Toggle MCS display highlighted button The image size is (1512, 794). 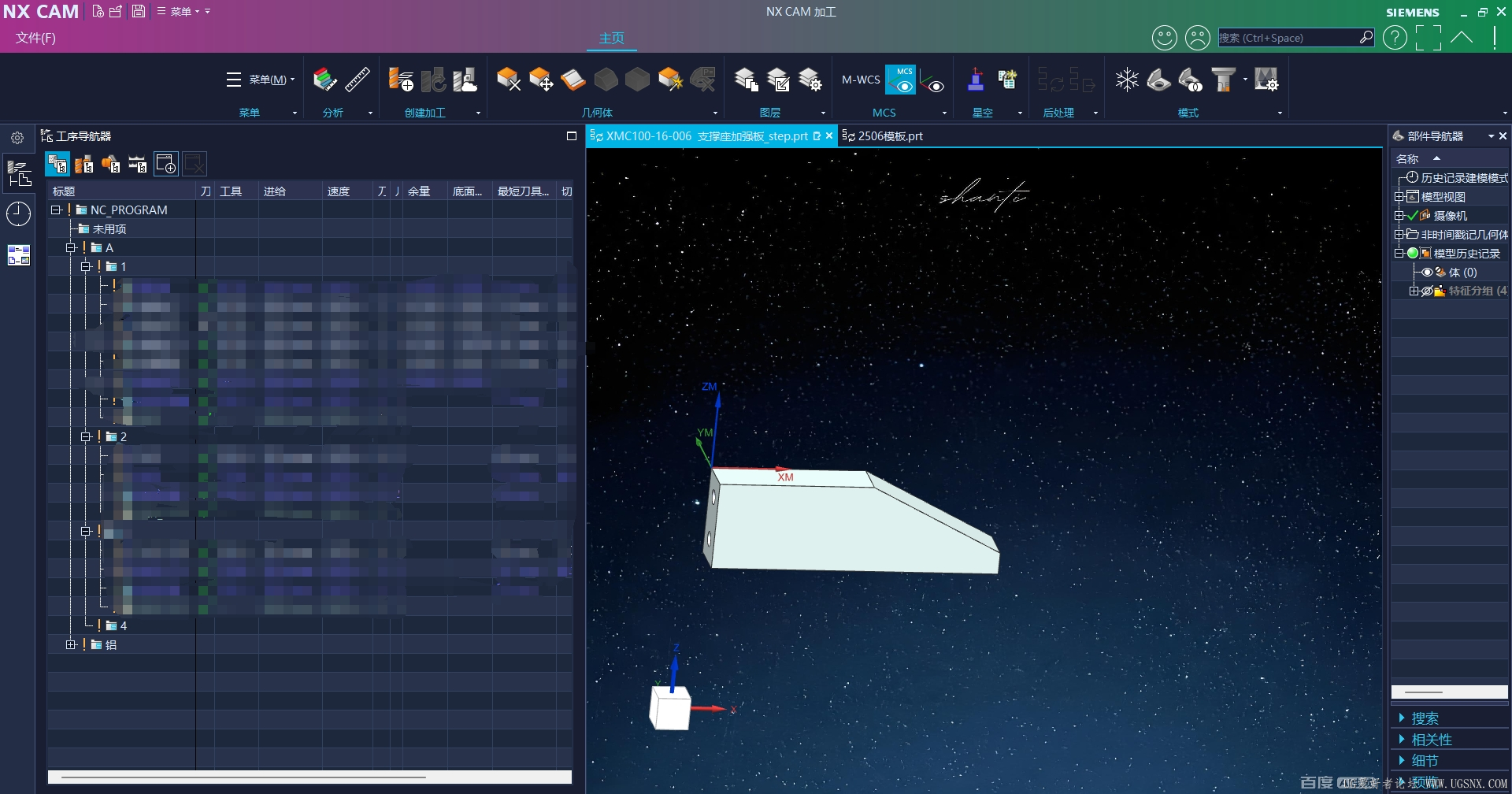coord(901,80)
